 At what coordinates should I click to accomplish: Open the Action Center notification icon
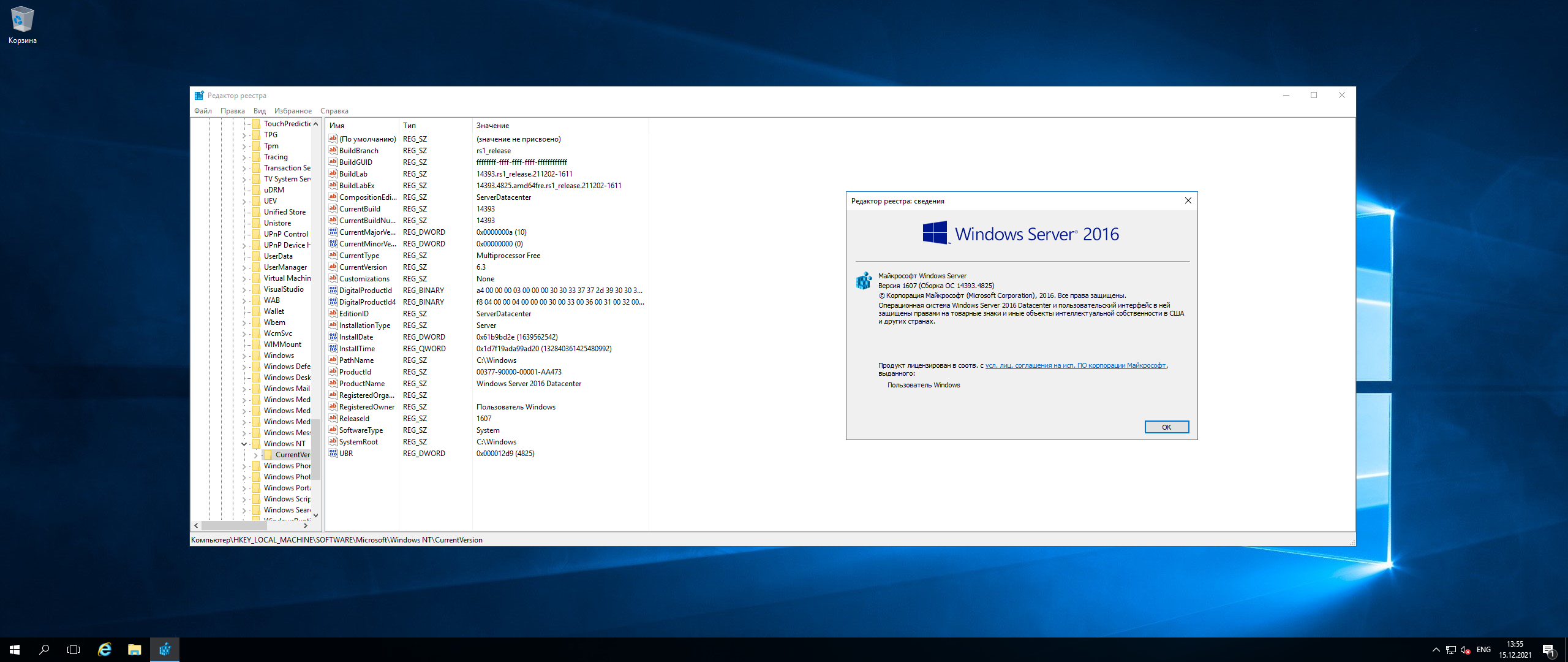1548,650
